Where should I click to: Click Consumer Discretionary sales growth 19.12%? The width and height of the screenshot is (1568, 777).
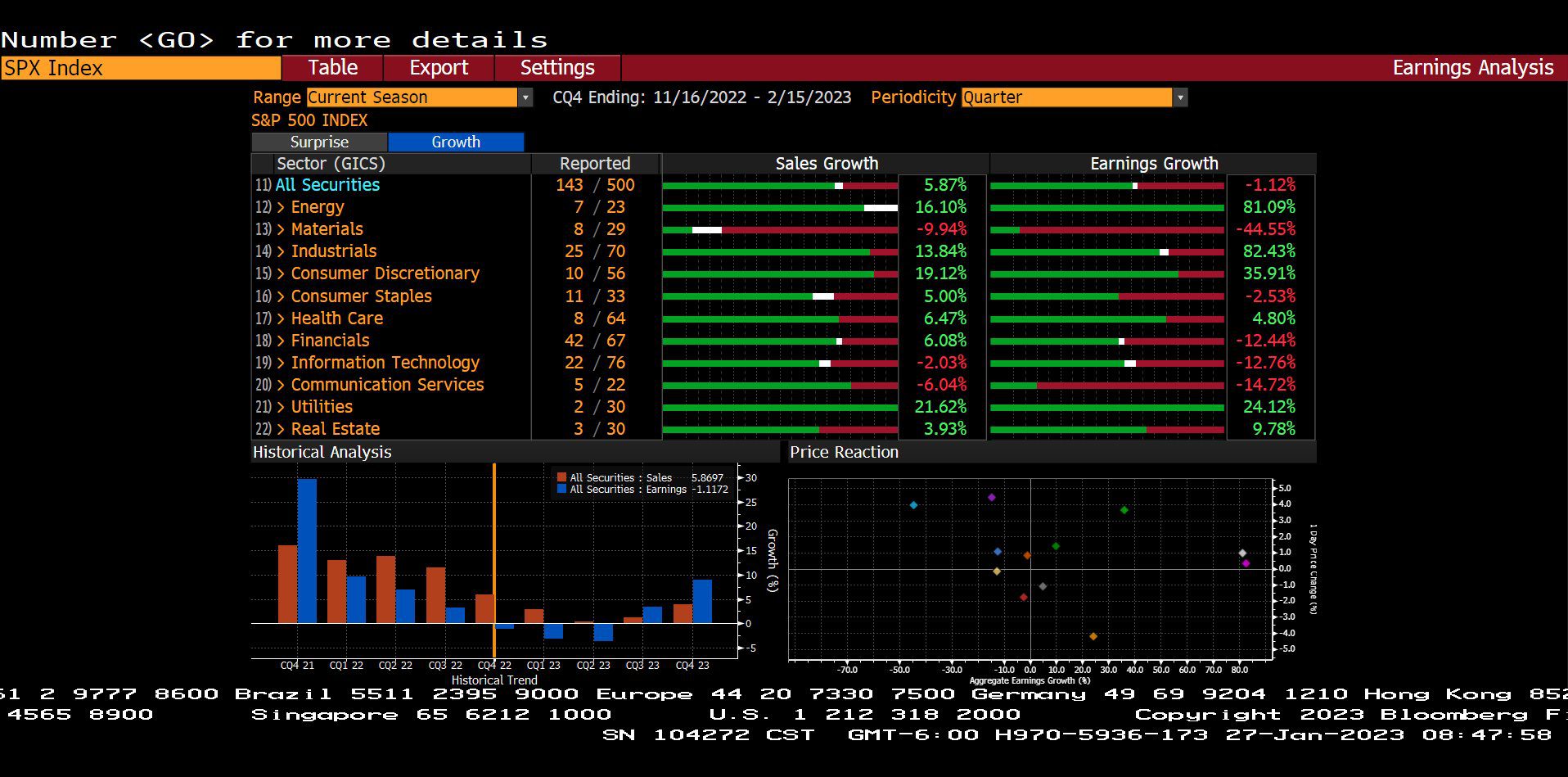(x=940, y=273)
